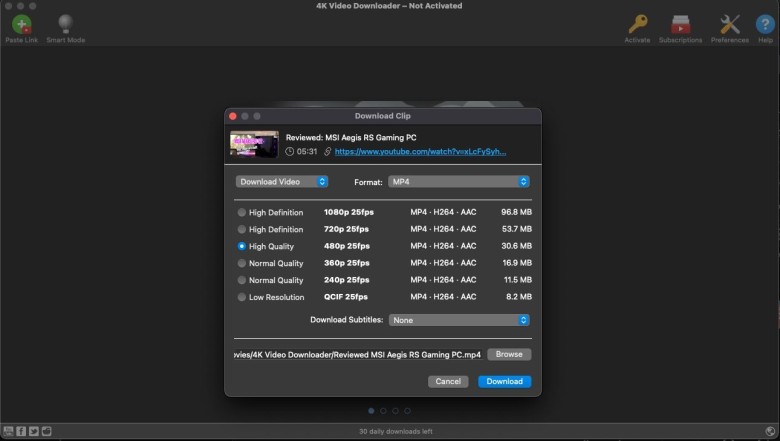Open the Download Video dropdown
The width and height of the screenshot is (780, 441).
(282, 181)
